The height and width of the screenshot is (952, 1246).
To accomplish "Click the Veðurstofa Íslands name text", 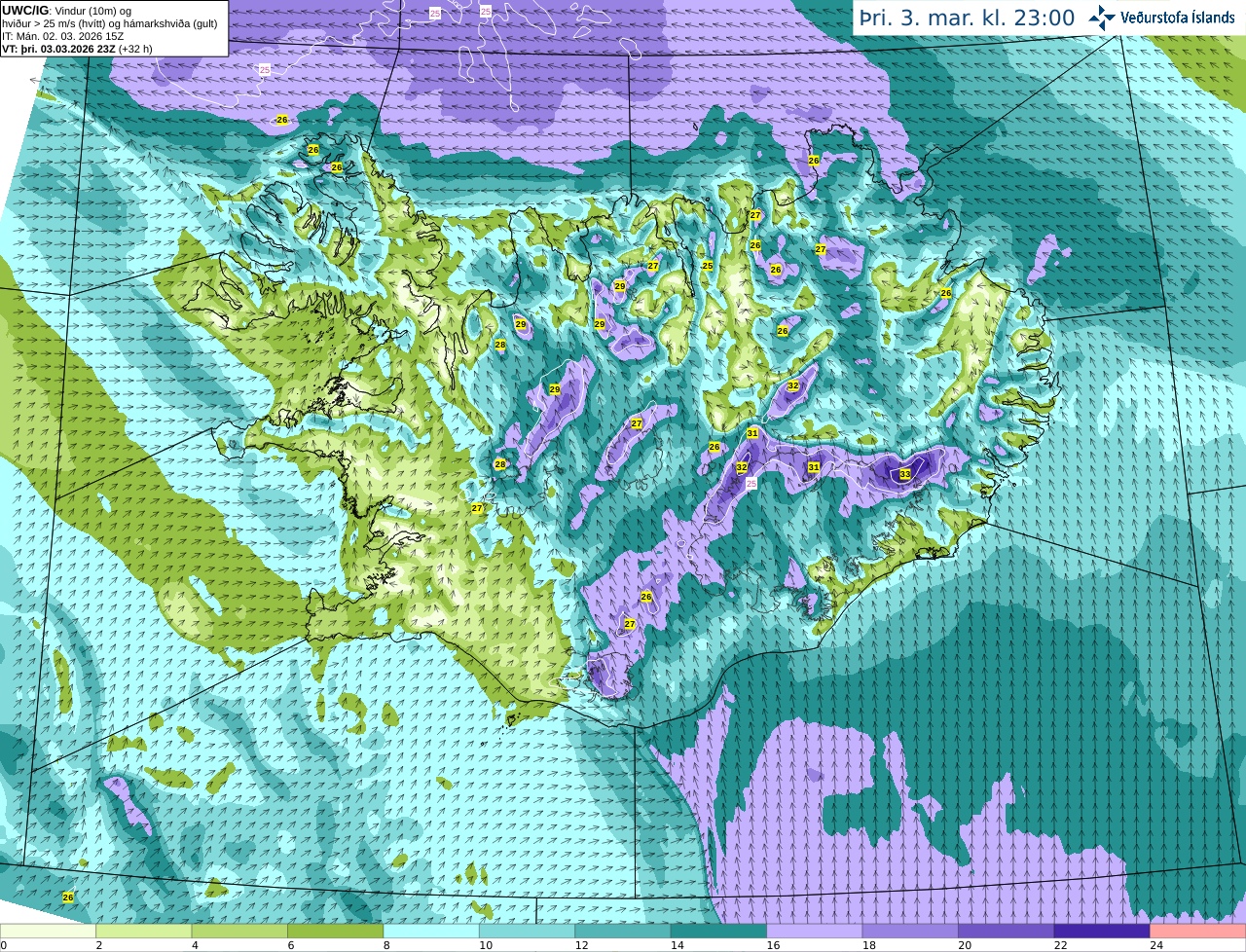I will pyautogui.click(x=1178, y=18).
